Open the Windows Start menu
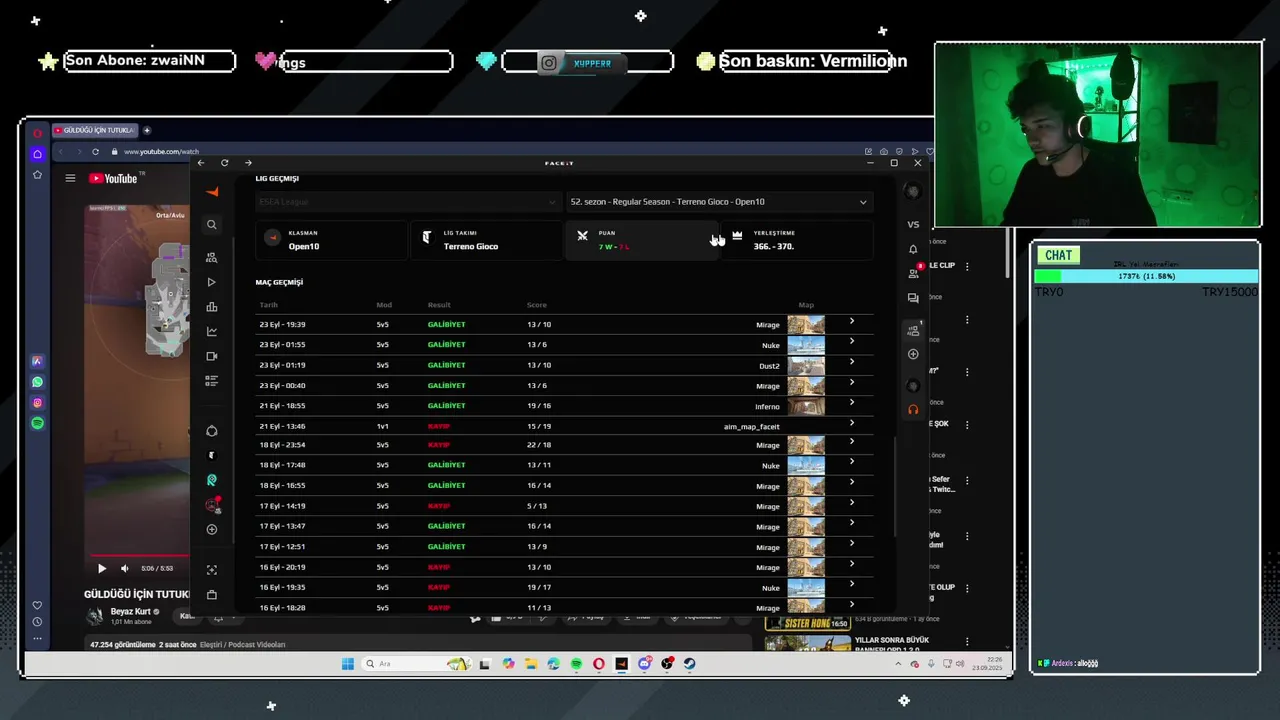1280x720 pixels. (347, 664)
